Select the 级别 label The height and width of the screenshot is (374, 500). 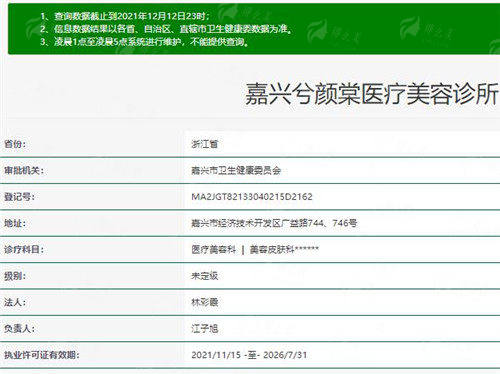(15, 276)
